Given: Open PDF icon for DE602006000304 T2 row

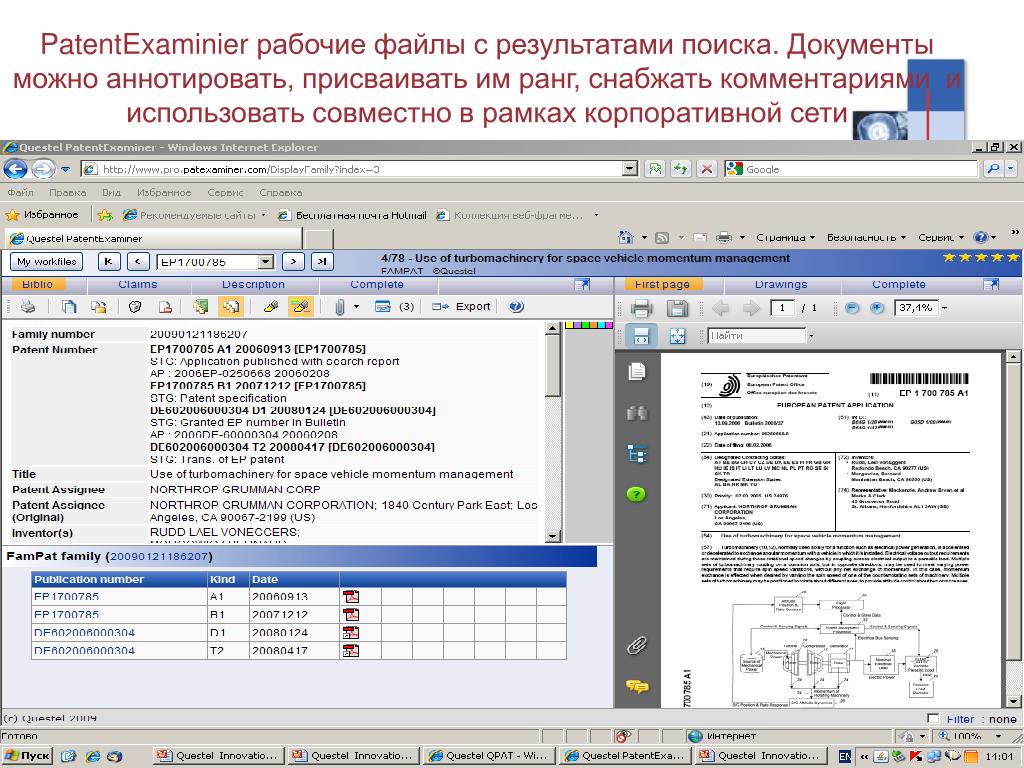Looking at the screenshot, I should [351, 650].
